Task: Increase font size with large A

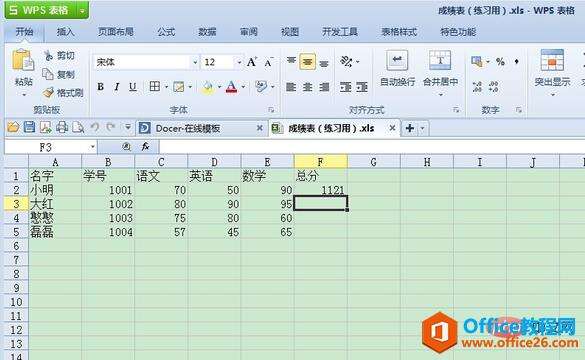Action: point(252,62)
